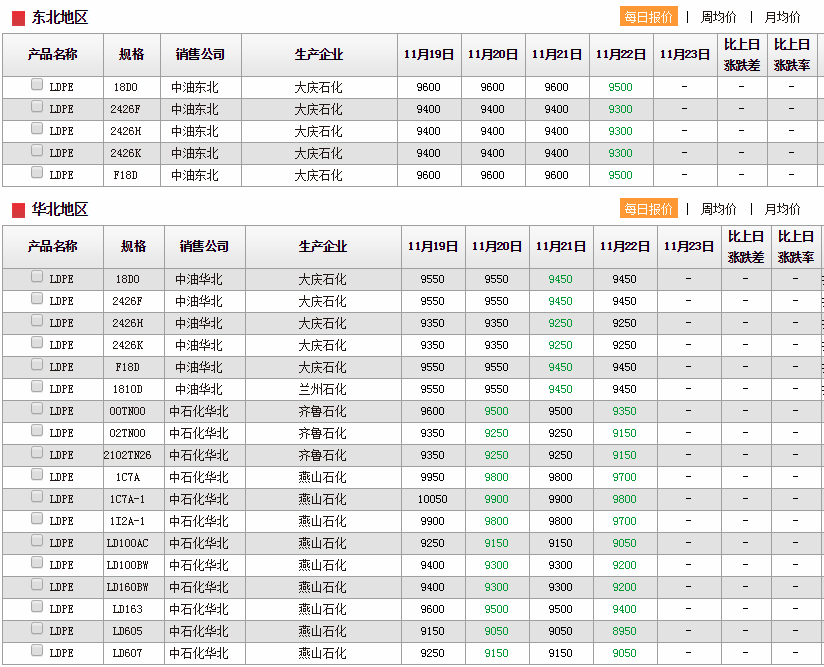Check the LDPE LD163 row checkbox
This screenshot has width=824, height=667.
[37, 606]
